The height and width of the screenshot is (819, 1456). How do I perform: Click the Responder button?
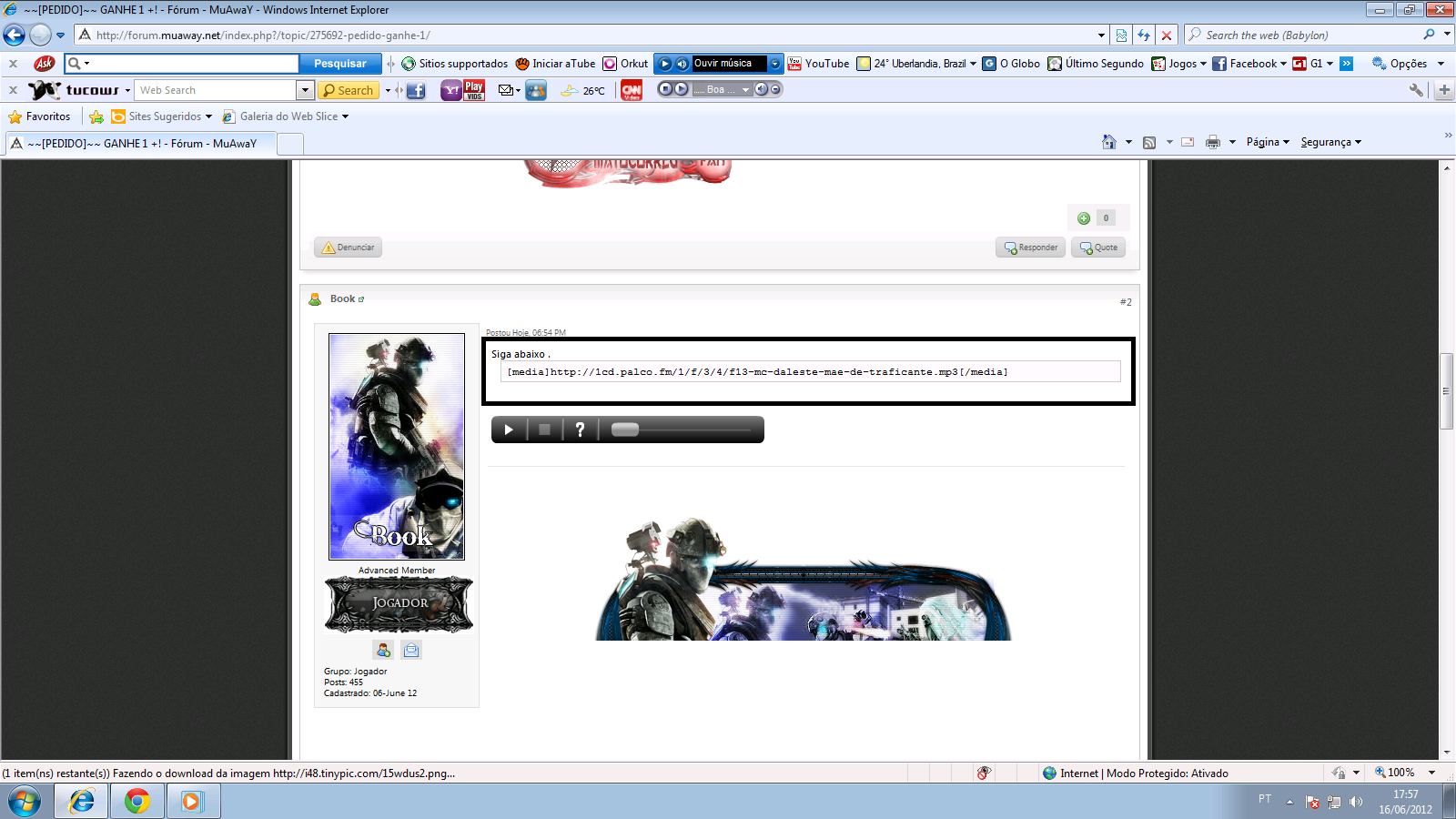1031,248
